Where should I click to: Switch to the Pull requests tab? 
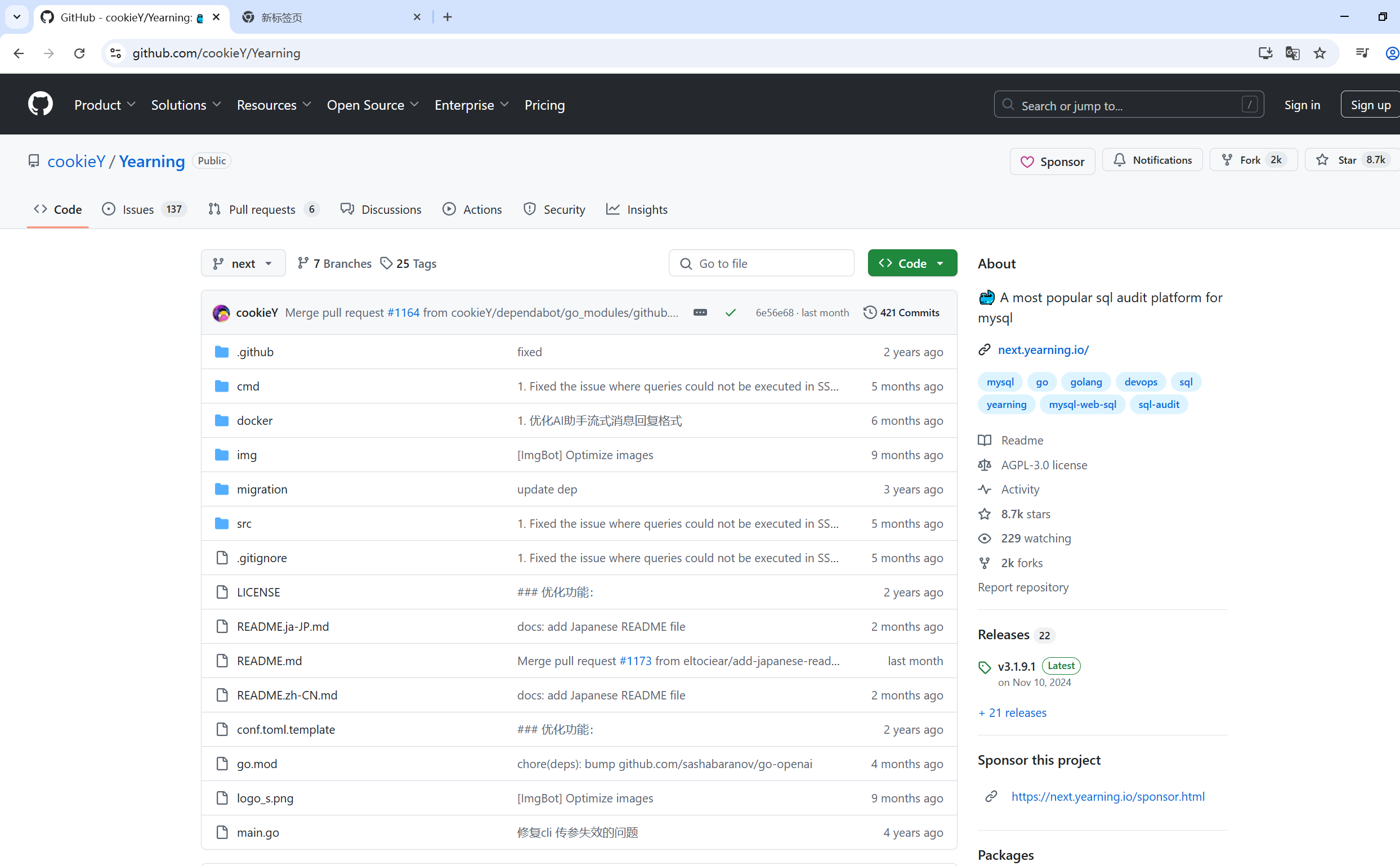[x=262, y=209]
